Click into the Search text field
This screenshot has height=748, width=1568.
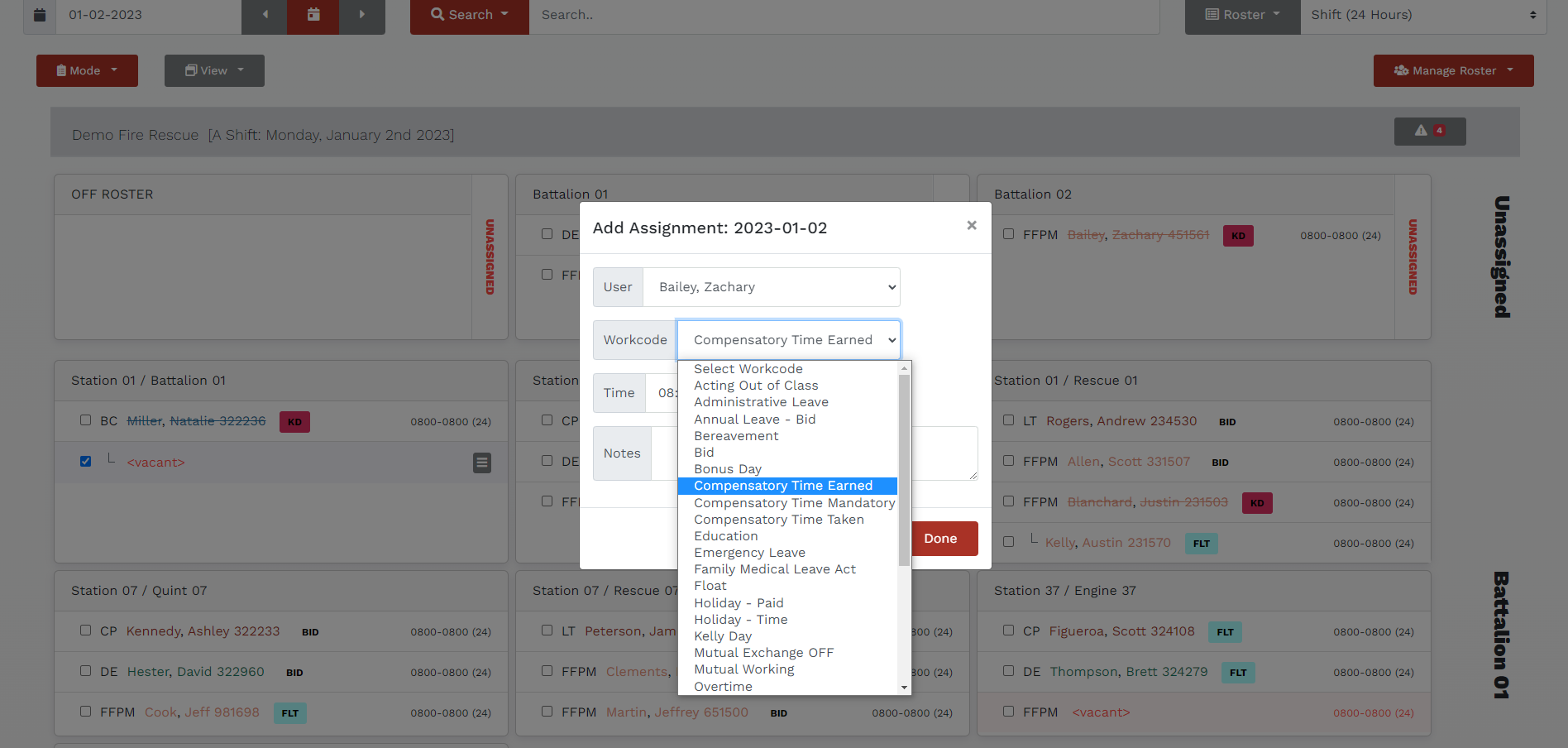[844, 15]
